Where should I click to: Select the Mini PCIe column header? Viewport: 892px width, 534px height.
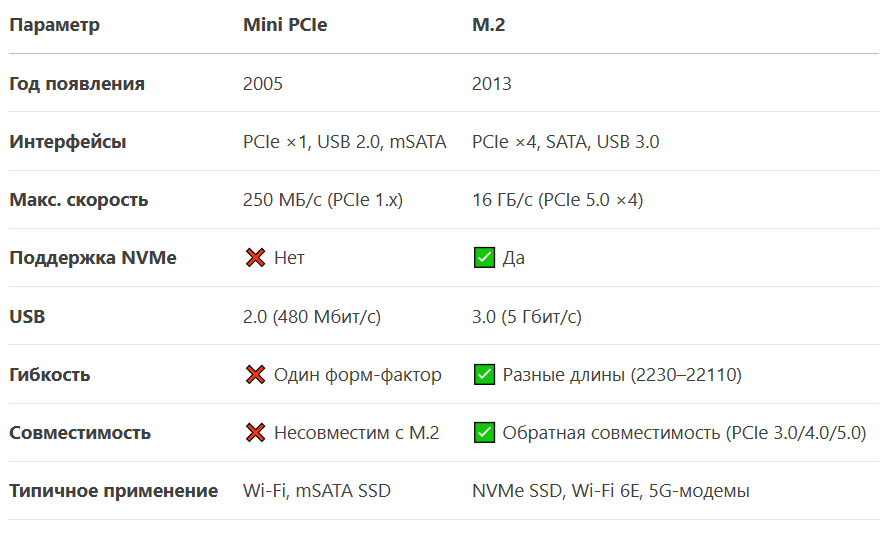(x=285, y=25)
